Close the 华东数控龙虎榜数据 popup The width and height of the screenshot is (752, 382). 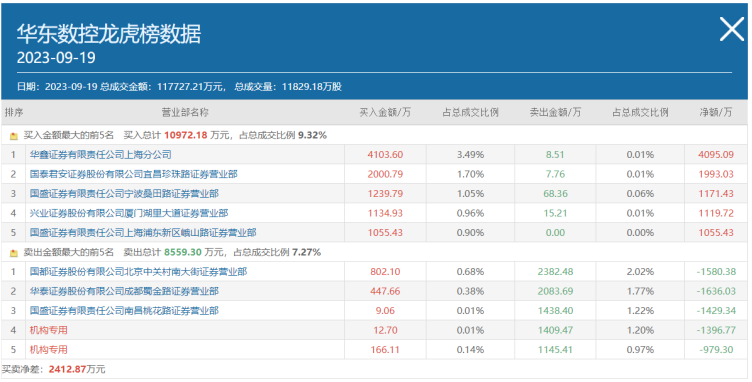(x=732, y=29)
